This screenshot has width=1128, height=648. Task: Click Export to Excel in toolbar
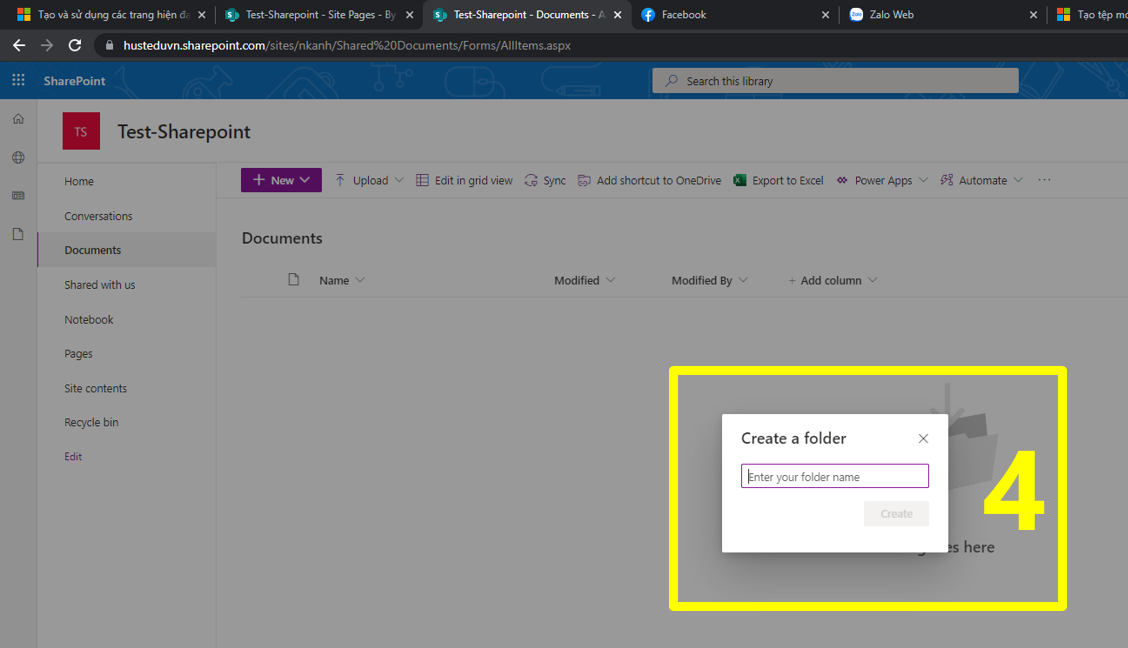[778, 181]
